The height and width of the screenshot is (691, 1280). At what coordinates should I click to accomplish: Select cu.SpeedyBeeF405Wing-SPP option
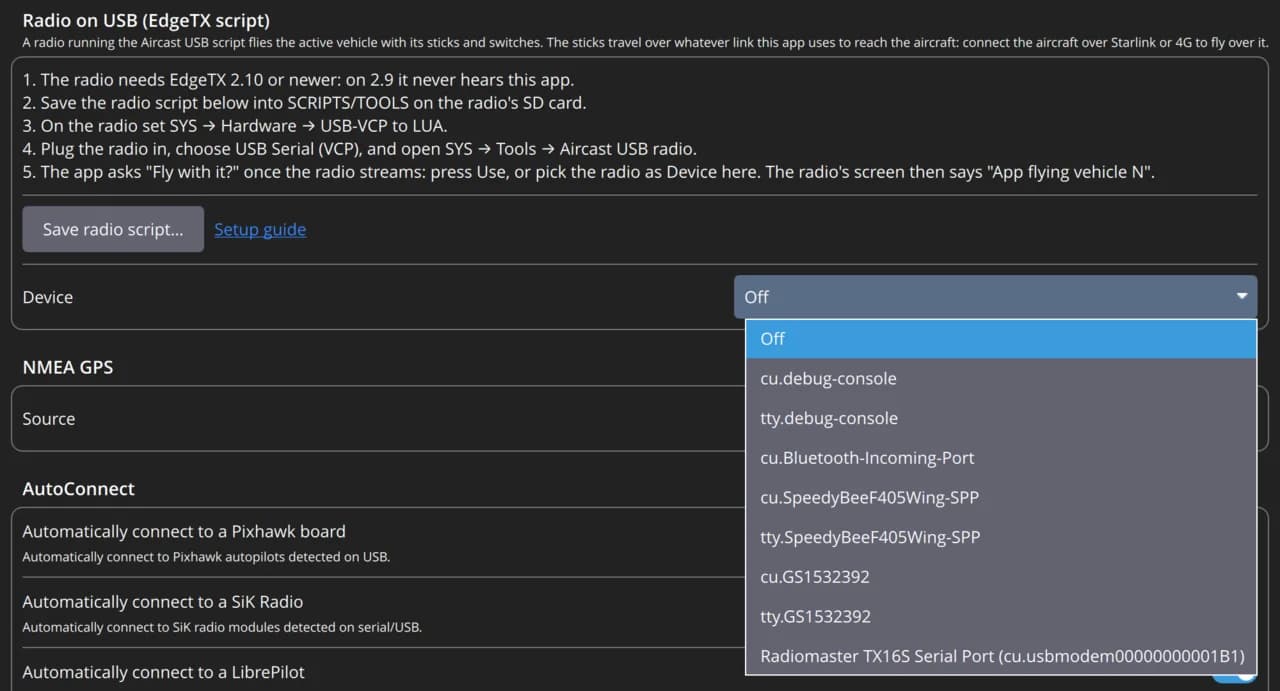1001,497
